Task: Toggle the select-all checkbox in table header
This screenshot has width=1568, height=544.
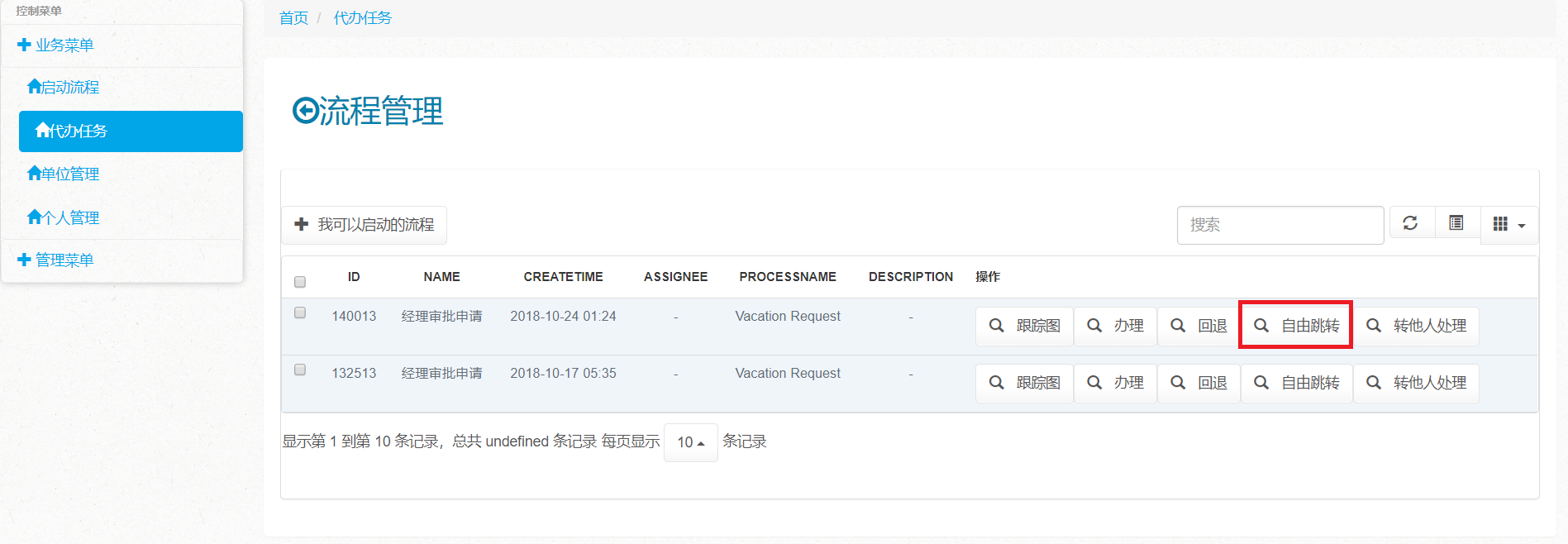Action: (300, 282)
